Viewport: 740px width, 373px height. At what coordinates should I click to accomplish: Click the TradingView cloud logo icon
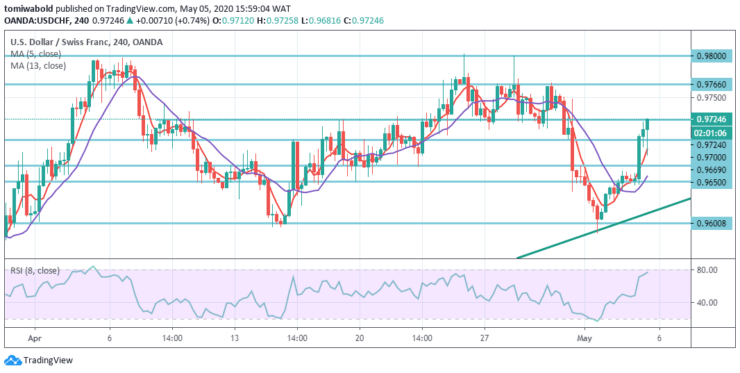(x=13, y=361)
